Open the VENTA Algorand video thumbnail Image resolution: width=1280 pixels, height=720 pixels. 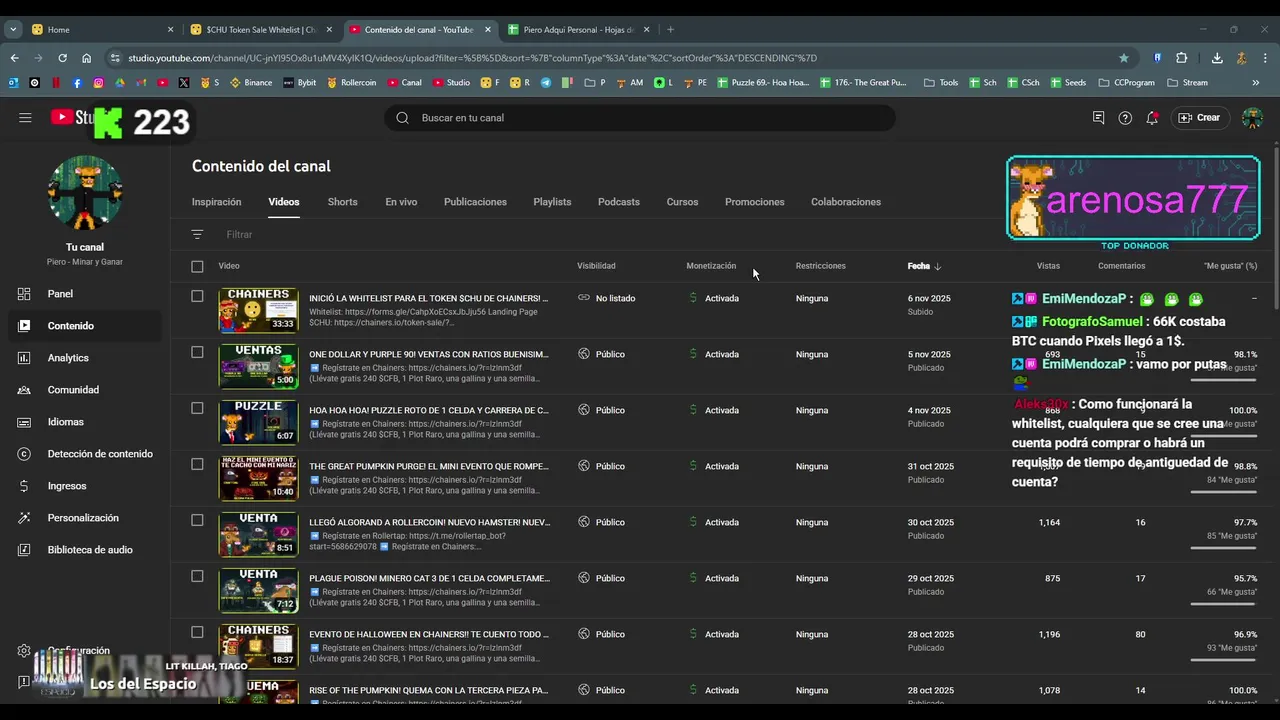[x=258, y=534]
